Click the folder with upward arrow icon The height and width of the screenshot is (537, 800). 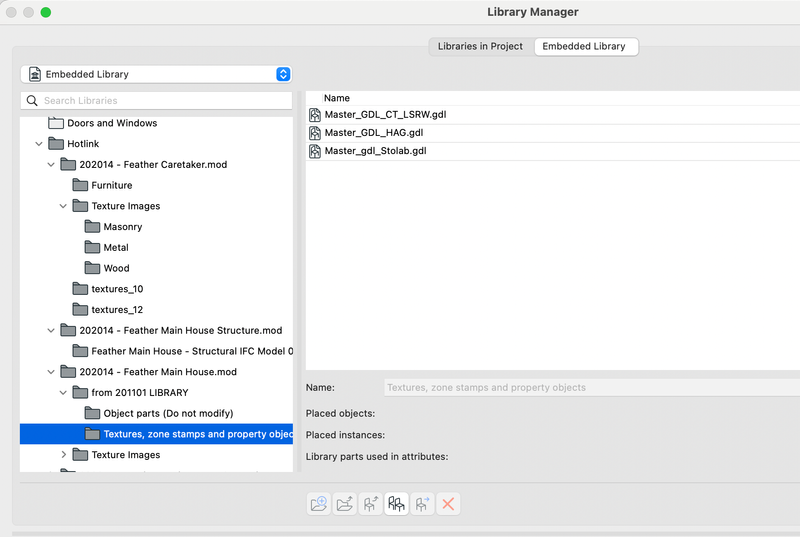[x=345, y=504]
